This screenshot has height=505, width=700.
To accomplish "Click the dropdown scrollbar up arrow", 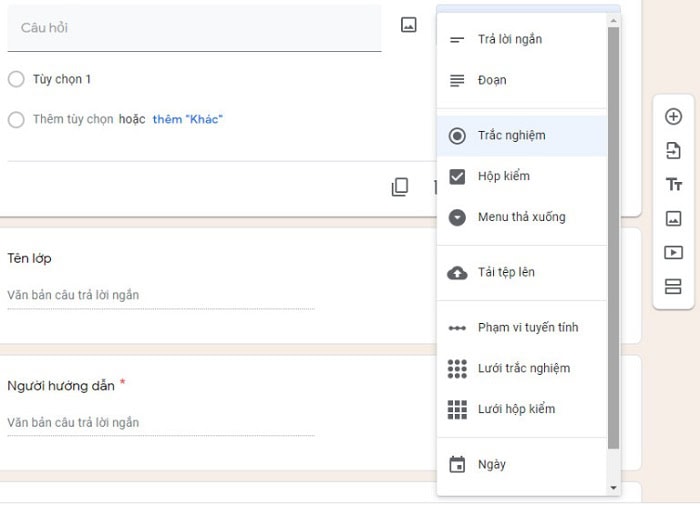I will tap(613, 21).
